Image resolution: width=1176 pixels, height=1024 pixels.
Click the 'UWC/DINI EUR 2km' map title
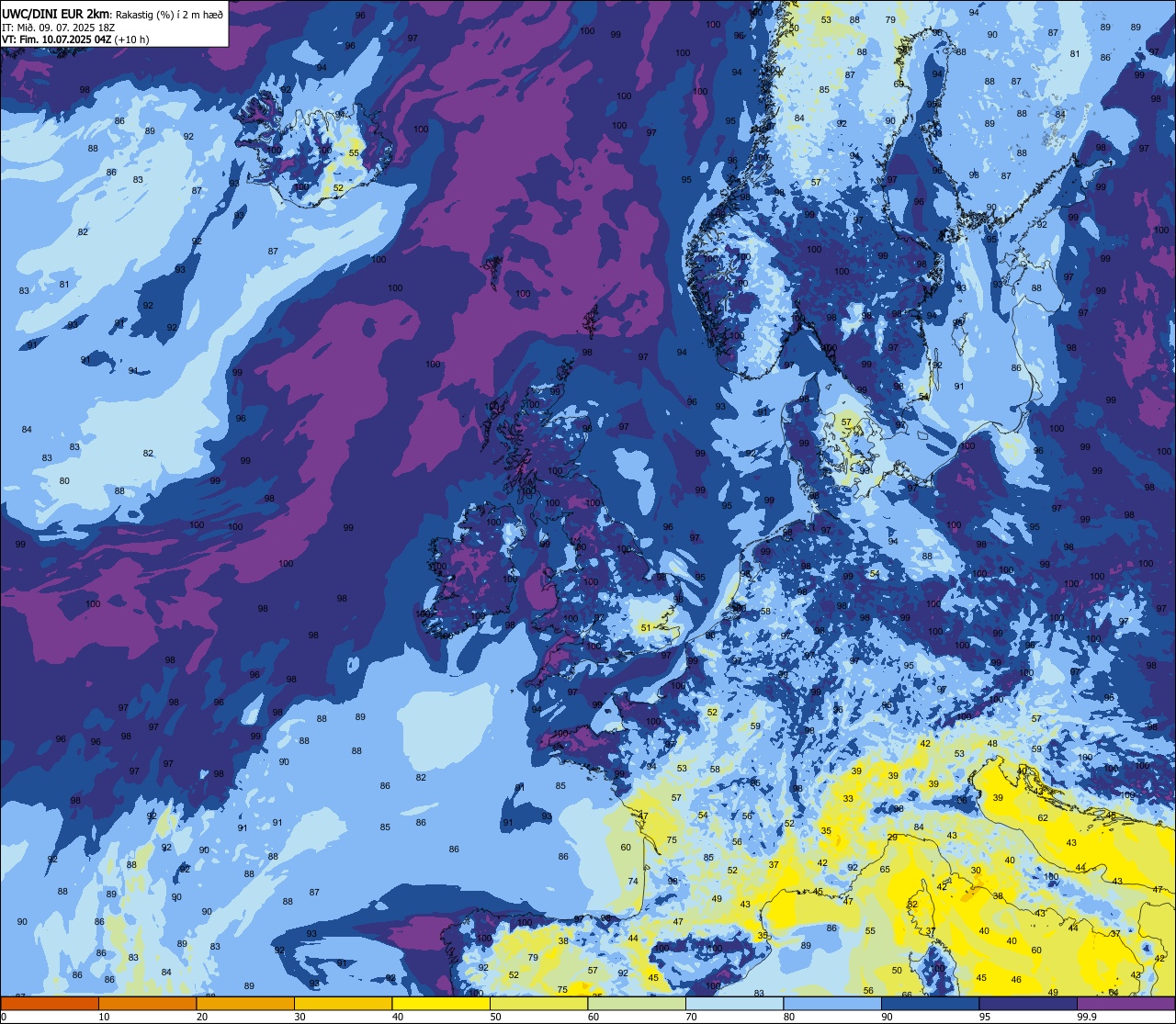coord(57,13)
